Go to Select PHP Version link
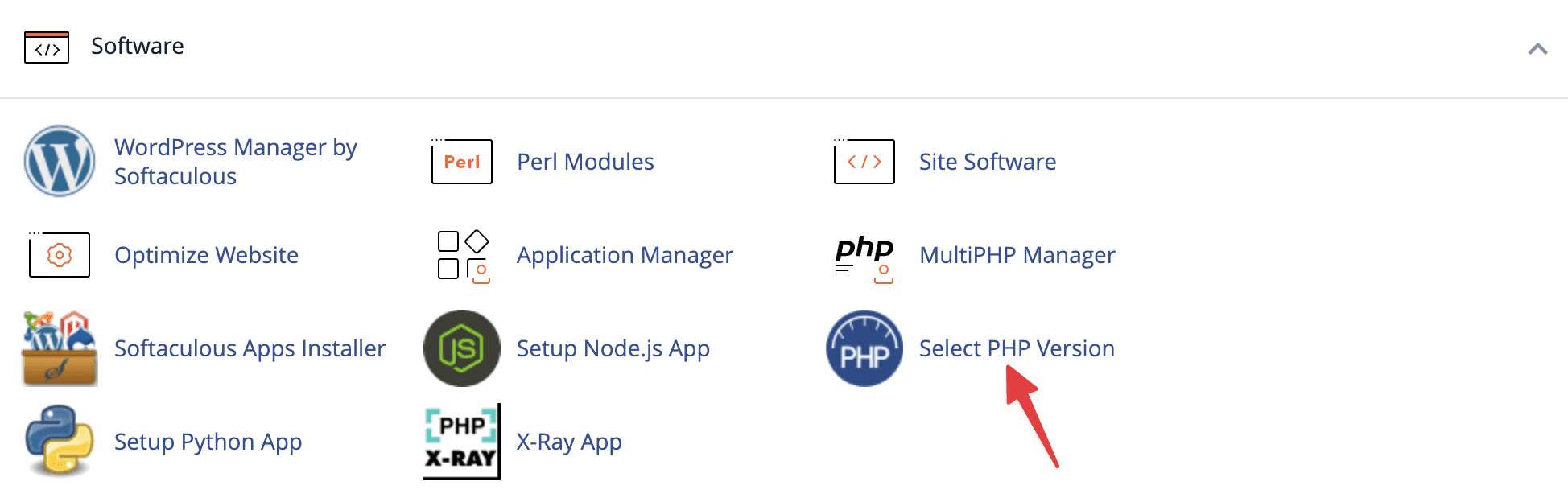 coord(1017,348)
